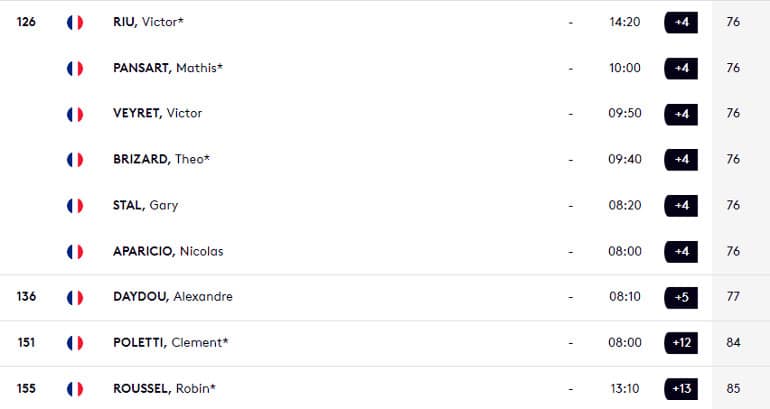This screenshot has width=770, height=409.
Task: Open ROUSSEL, Robin player details
Action: click(164, 388)
